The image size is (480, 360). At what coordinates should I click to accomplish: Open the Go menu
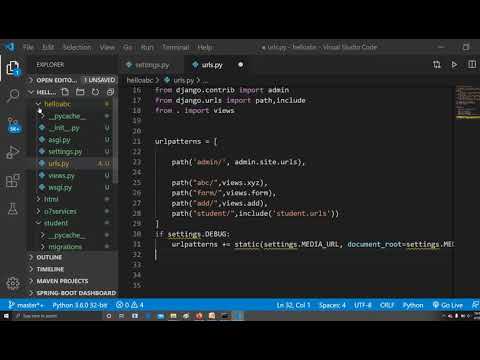[128, 47]
